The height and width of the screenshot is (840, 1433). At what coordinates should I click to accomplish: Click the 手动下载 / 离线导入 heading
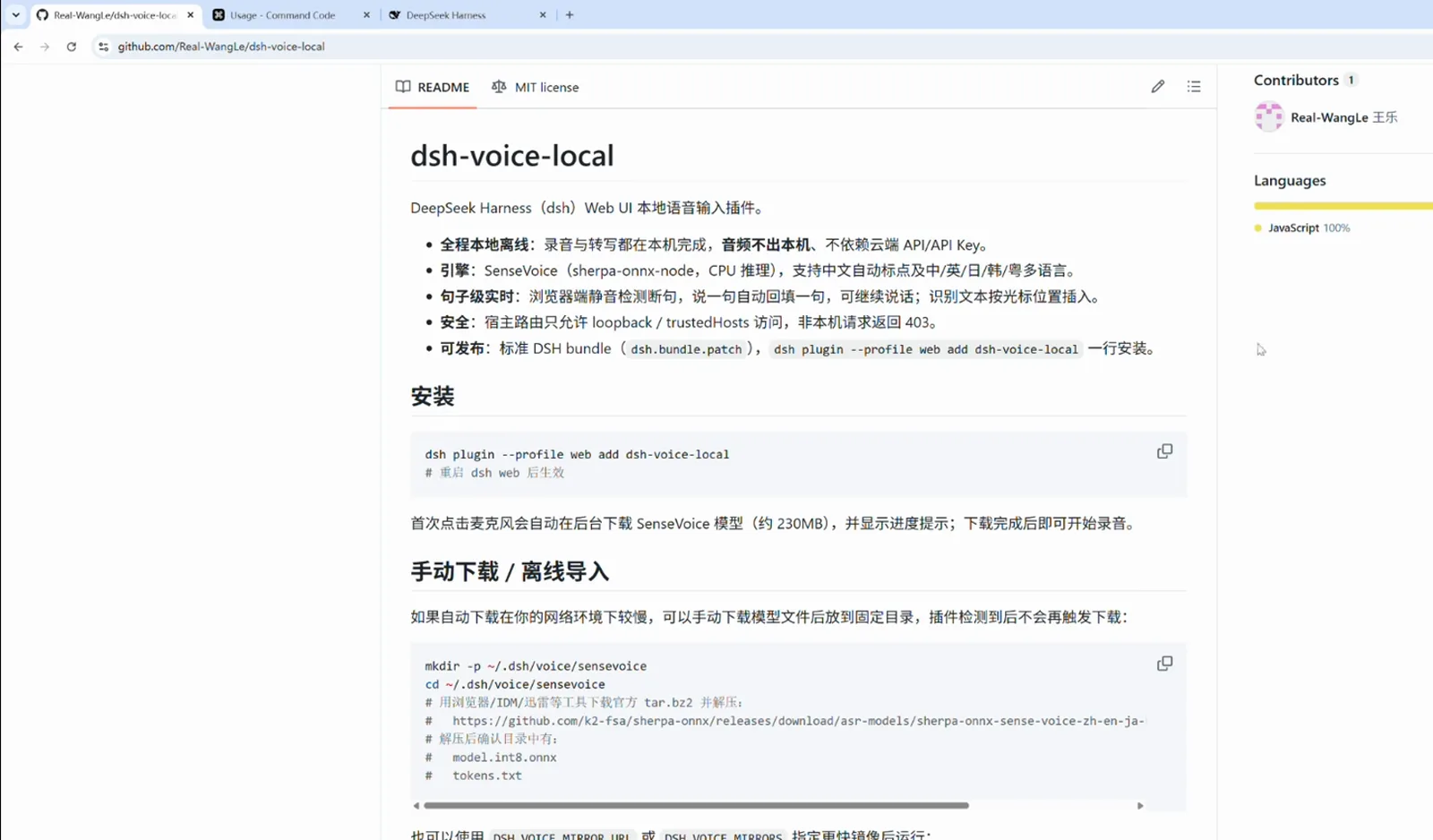pos(510,572)
